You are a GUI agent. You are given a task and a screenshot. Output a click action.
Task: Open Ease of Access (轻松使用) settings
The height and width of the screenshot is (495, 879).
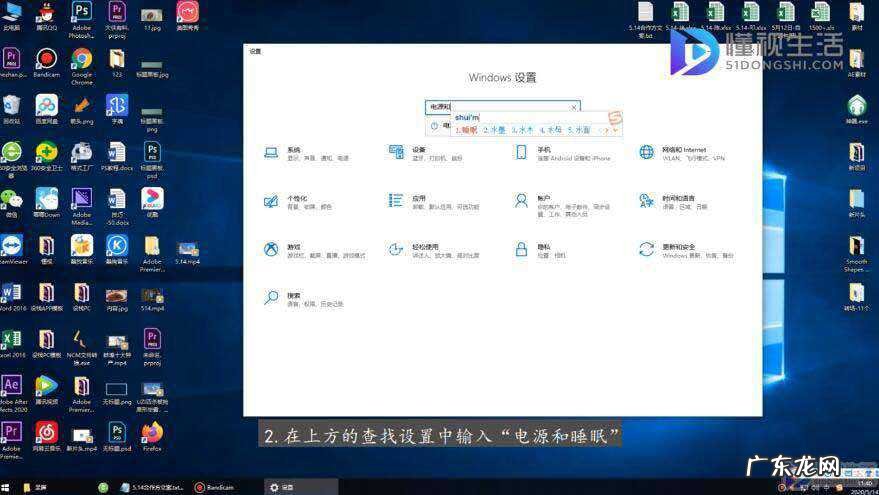coord(434,251)
